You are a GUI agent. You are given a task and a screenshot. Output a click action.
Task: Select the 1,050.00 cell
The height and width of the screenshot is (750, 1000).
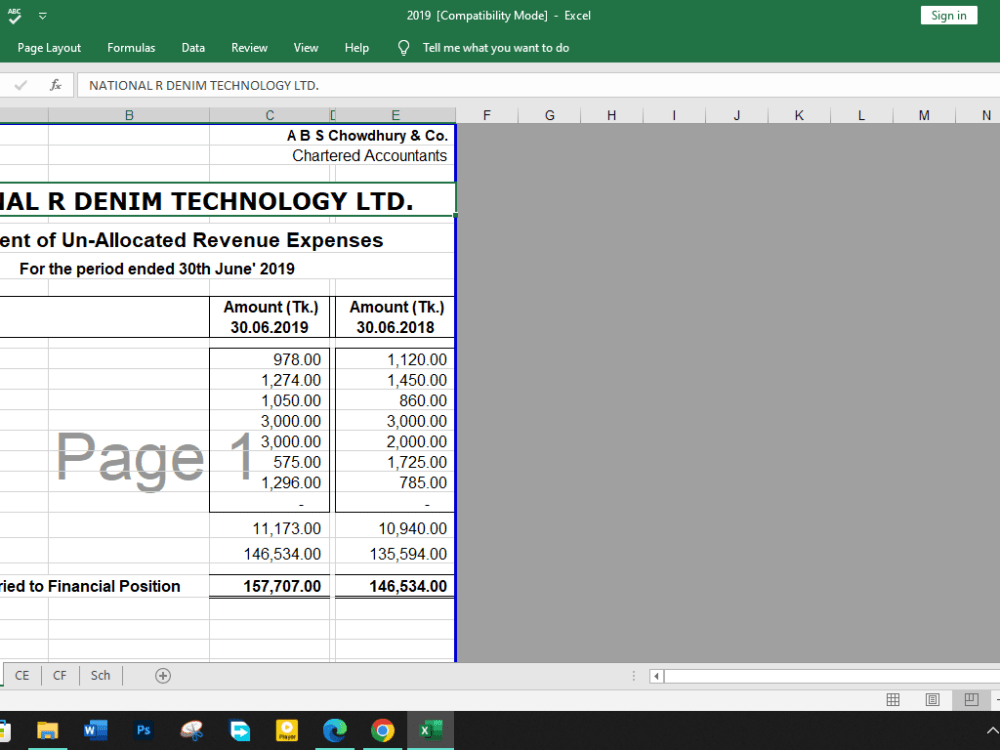pyautogui.click(x=270, y=401)
